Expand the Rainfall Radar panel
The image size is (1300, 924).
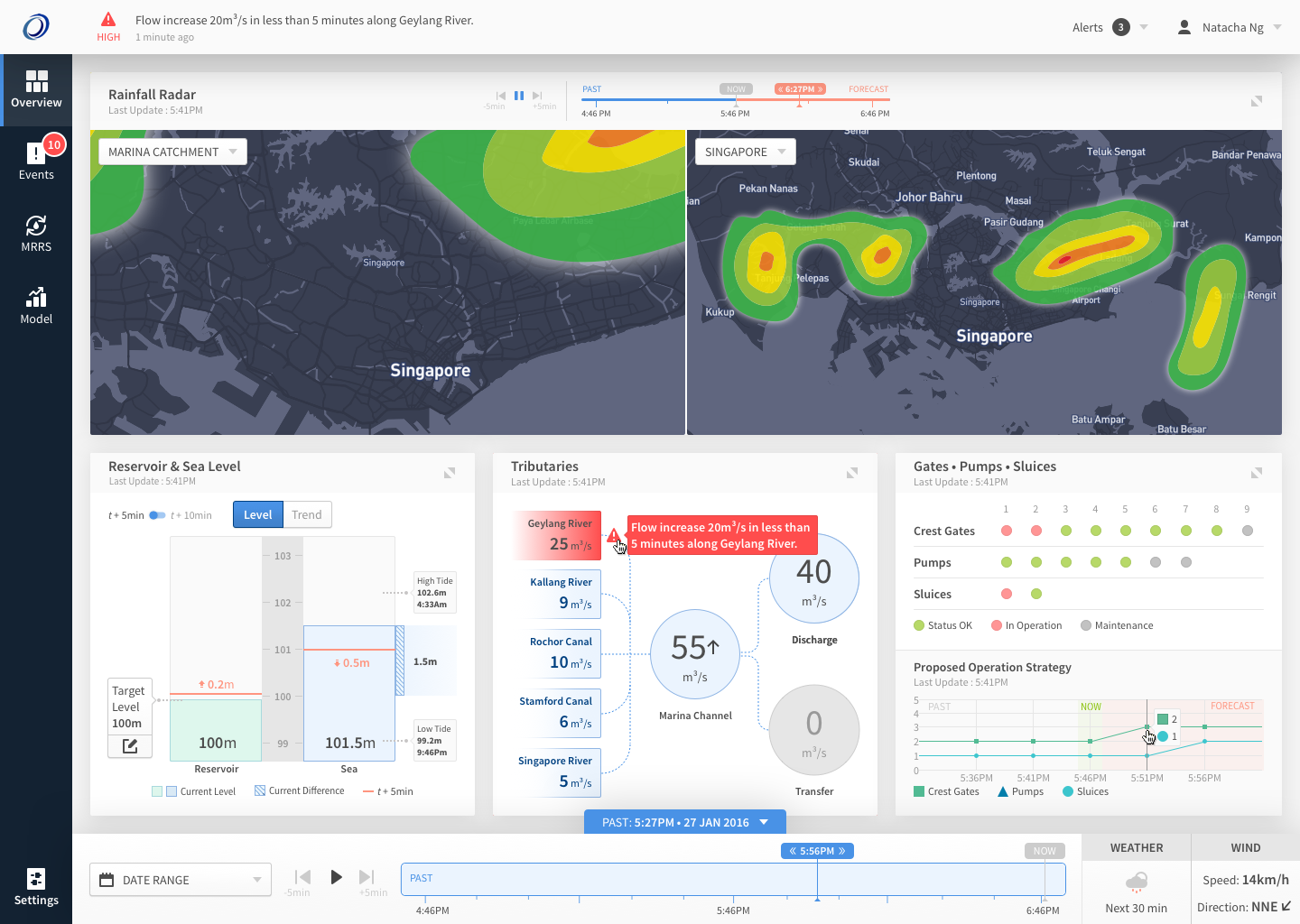(x=1257, y=101)
